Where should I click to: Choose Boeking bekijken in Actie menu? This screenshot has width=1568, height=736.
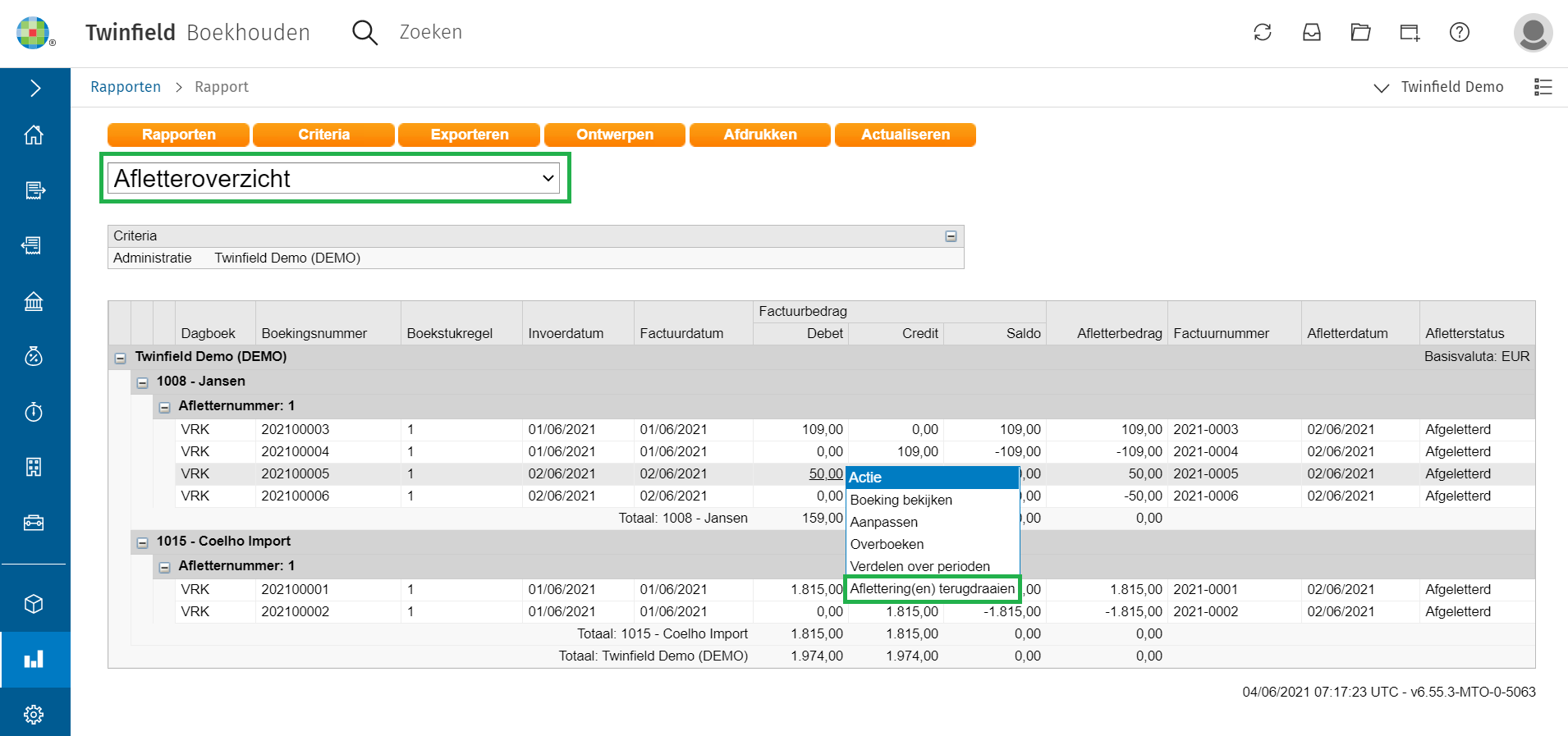[x=901, y=500]
